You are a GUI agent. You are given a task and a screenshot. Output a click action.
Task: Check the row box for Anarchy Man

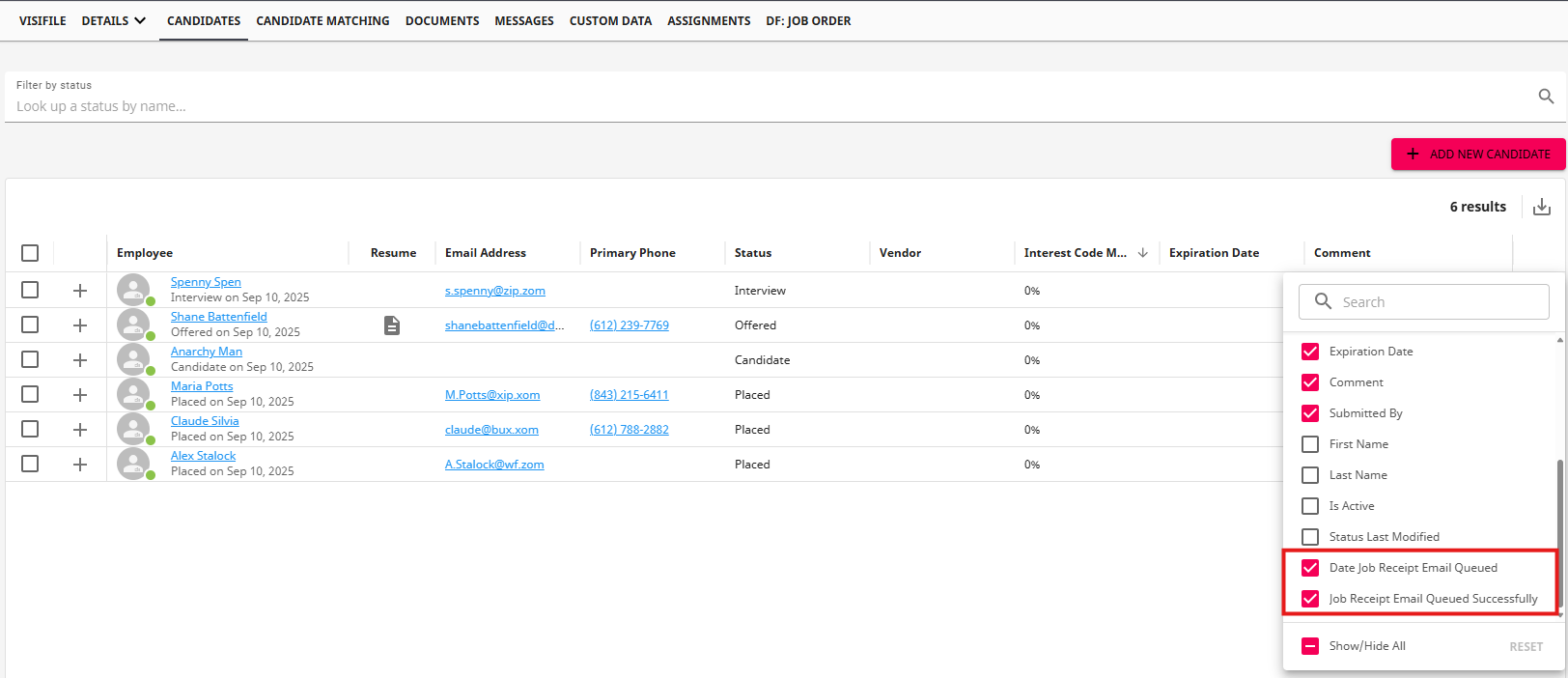[x=30, y=359]
